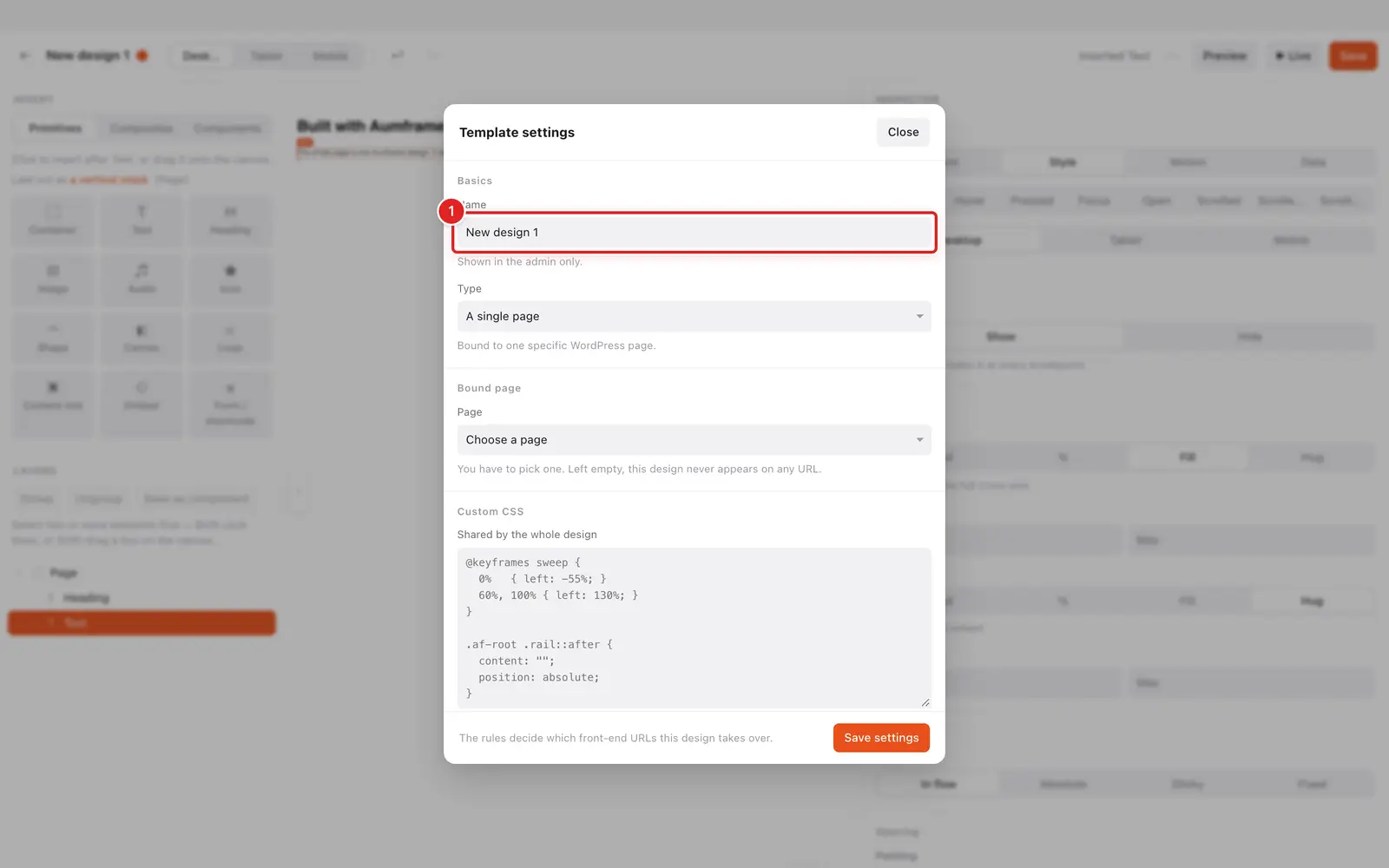The height and width of the screenshot is (868, 1389).
Task: Click the footer note about front-end URLs
Action: point(616,738)
